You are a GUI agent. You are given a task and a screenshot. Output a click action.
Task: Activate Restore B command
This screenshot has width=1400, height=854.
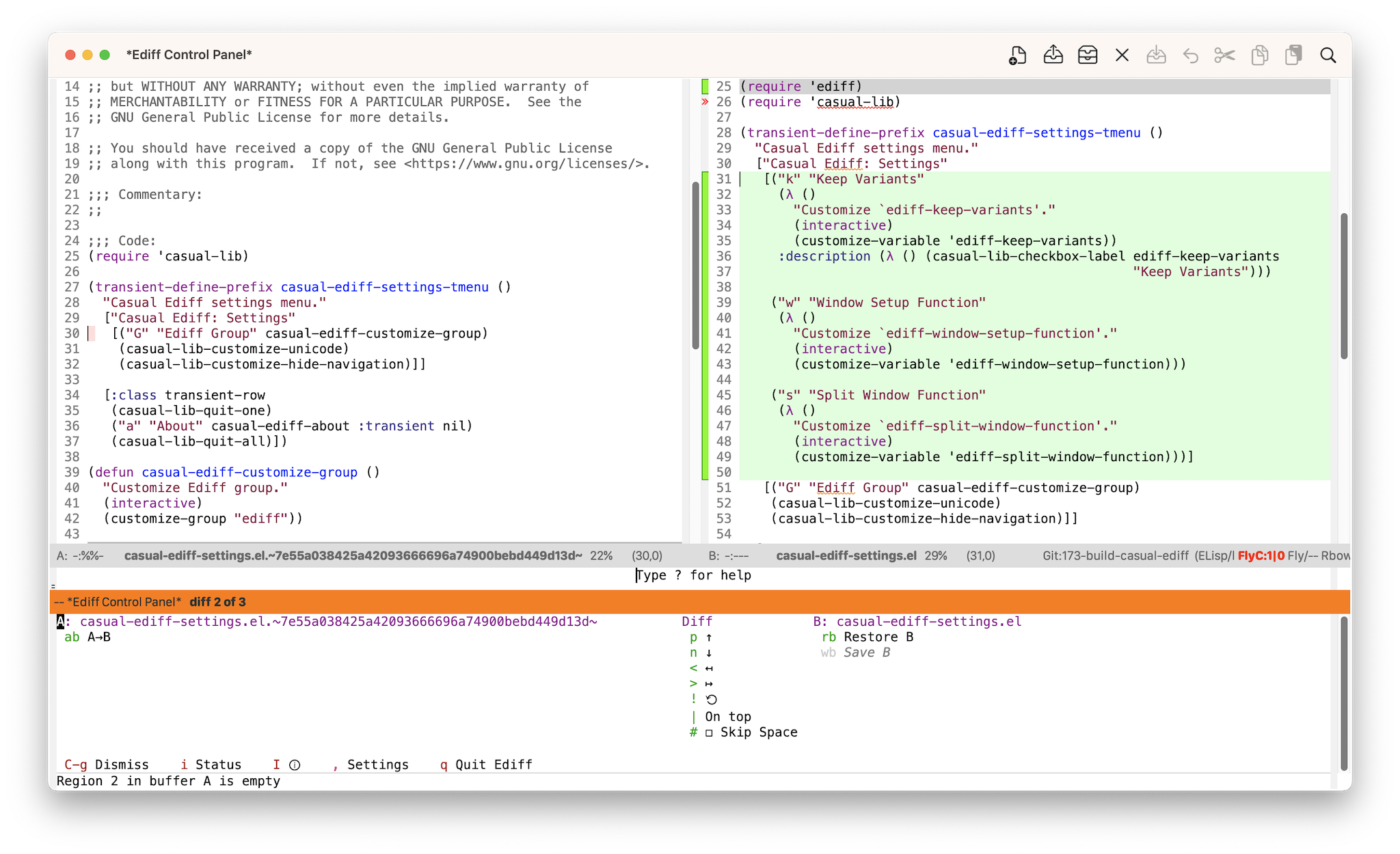point(865,637)
